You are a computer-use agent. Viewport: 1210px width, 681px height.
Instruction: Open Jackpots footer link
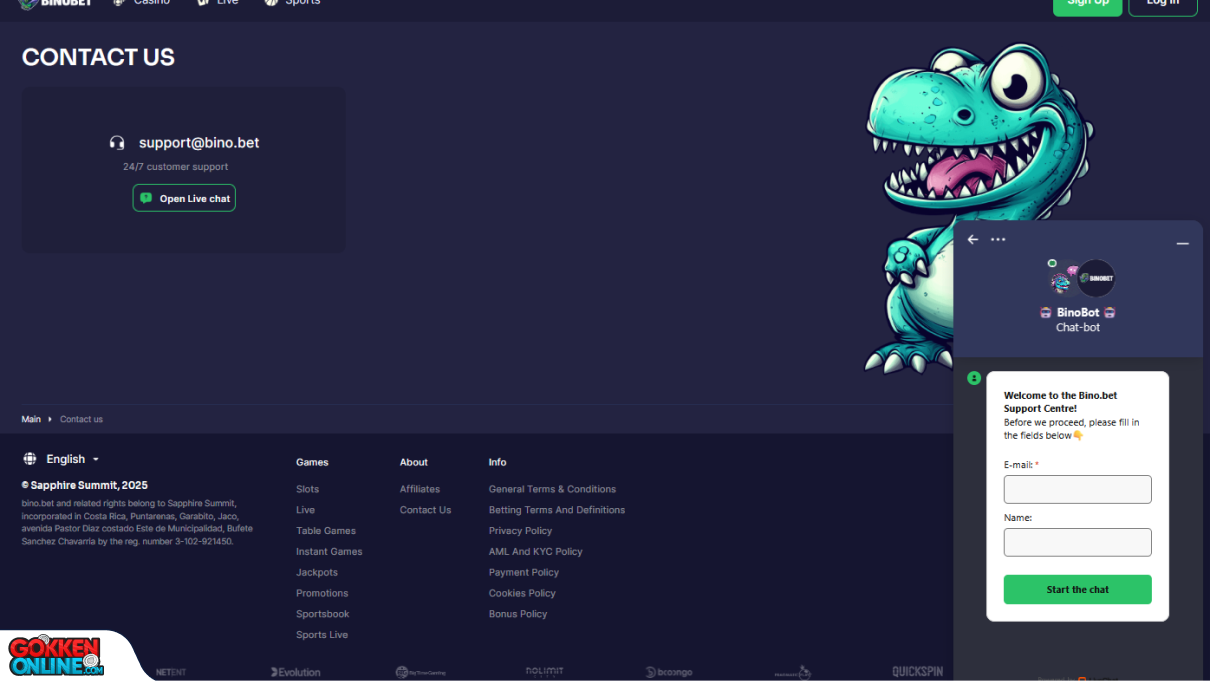click(x=317, y=573)
